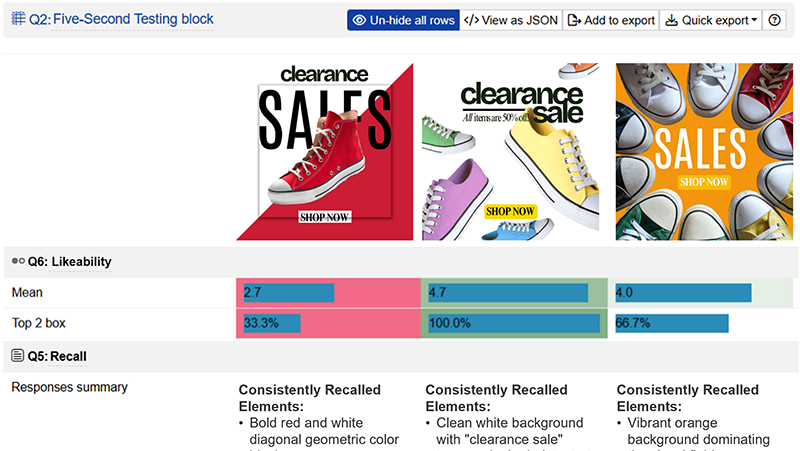Image resolution: width=800 pixels, height=451 pixels.
Task: Click the Q5 Recall text icon
Action: 17,356
